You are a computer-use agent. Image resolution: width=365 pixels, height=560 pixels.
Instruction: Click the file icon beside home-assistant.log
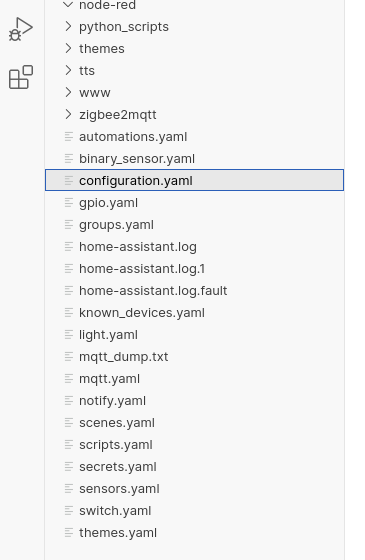(x=69, y=246)
